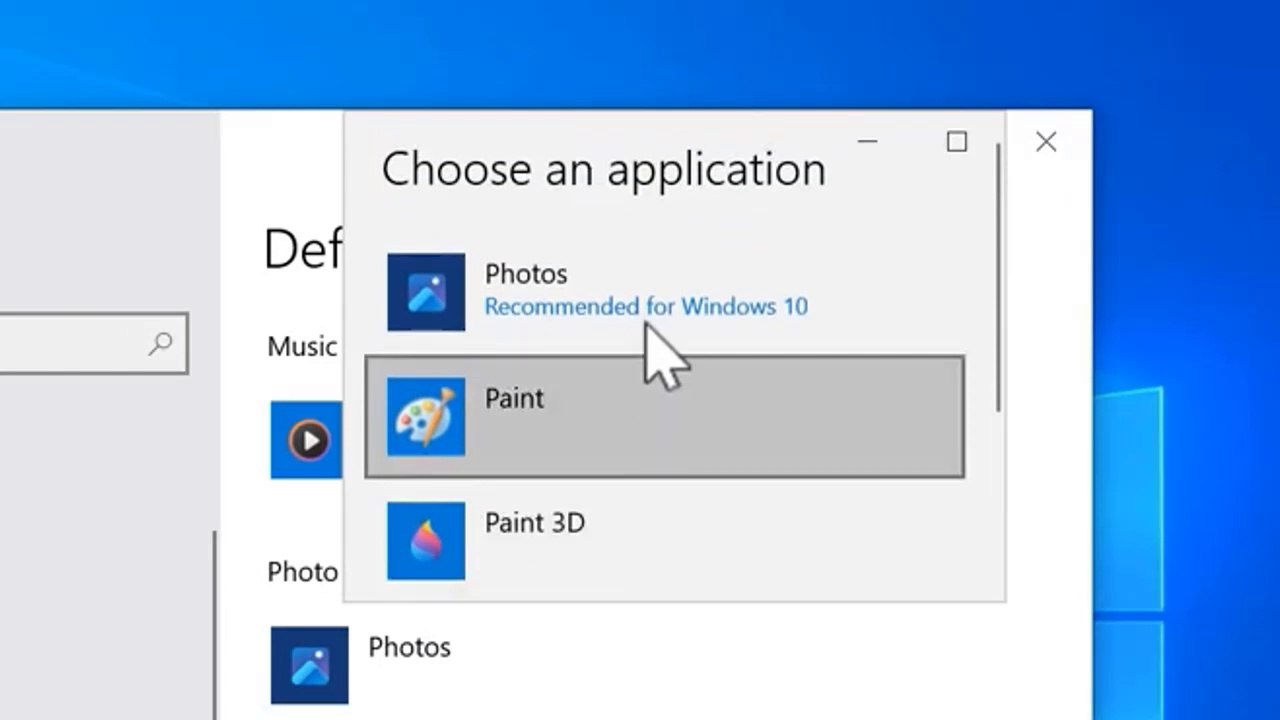
Task: Select the Photos name in application chooser
Action: click(x=526, y=274)
